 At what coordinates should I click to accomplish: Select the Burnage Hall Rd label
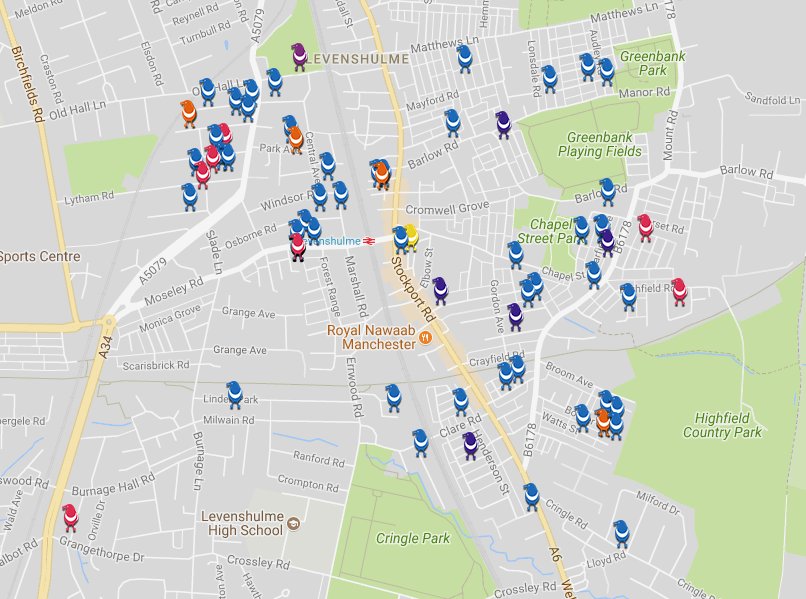(x=113, y=484)
